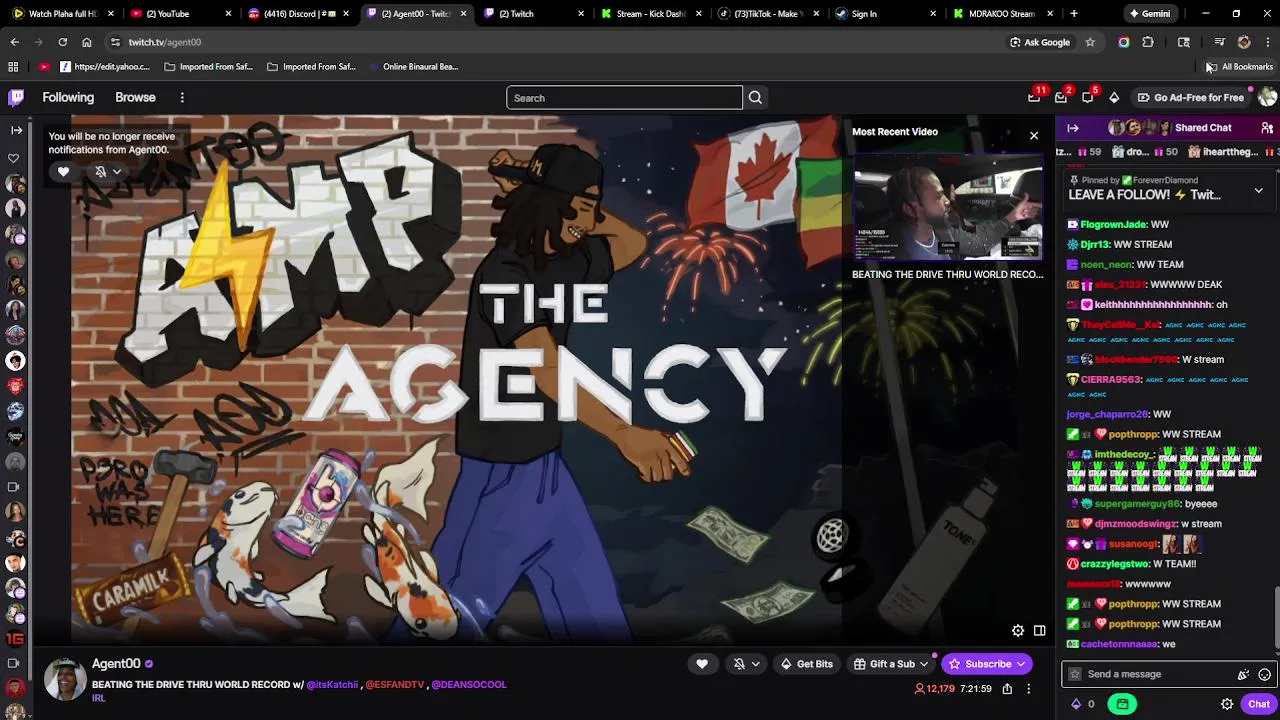
Task: Open the @DEANSOCOOL channel link
Action: (469, 685)
